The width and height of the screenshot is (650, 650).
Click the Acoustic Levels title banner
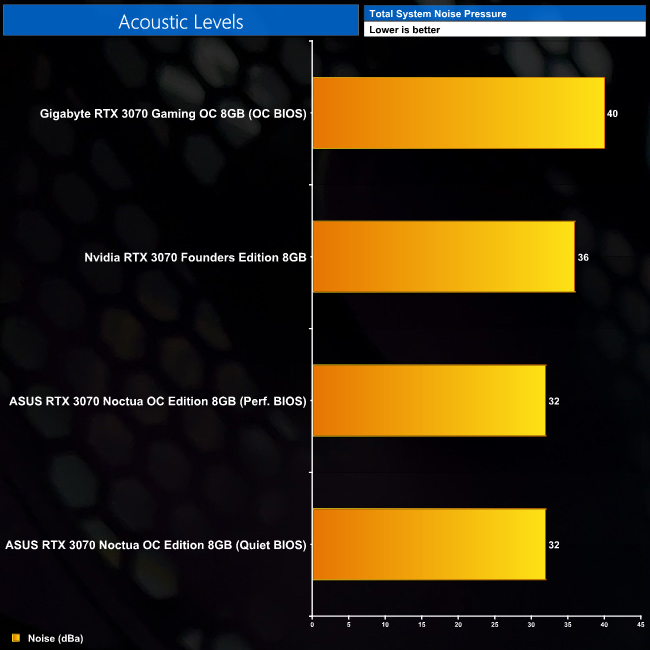pyautogui.click(x=181, y=20)
